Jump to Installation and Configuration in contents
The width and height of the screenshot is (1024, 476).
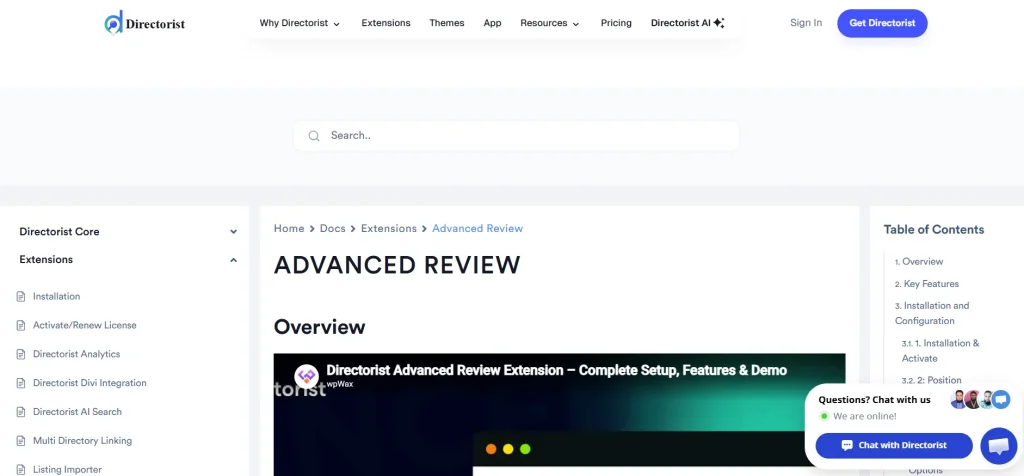click(x=932, y=313)
